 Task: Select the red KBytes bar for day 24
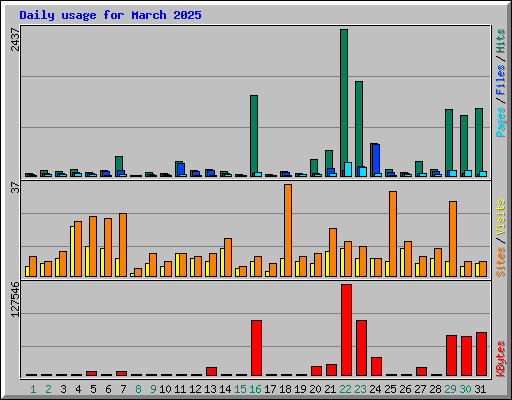pyautogui.click(x=376, y=367)
